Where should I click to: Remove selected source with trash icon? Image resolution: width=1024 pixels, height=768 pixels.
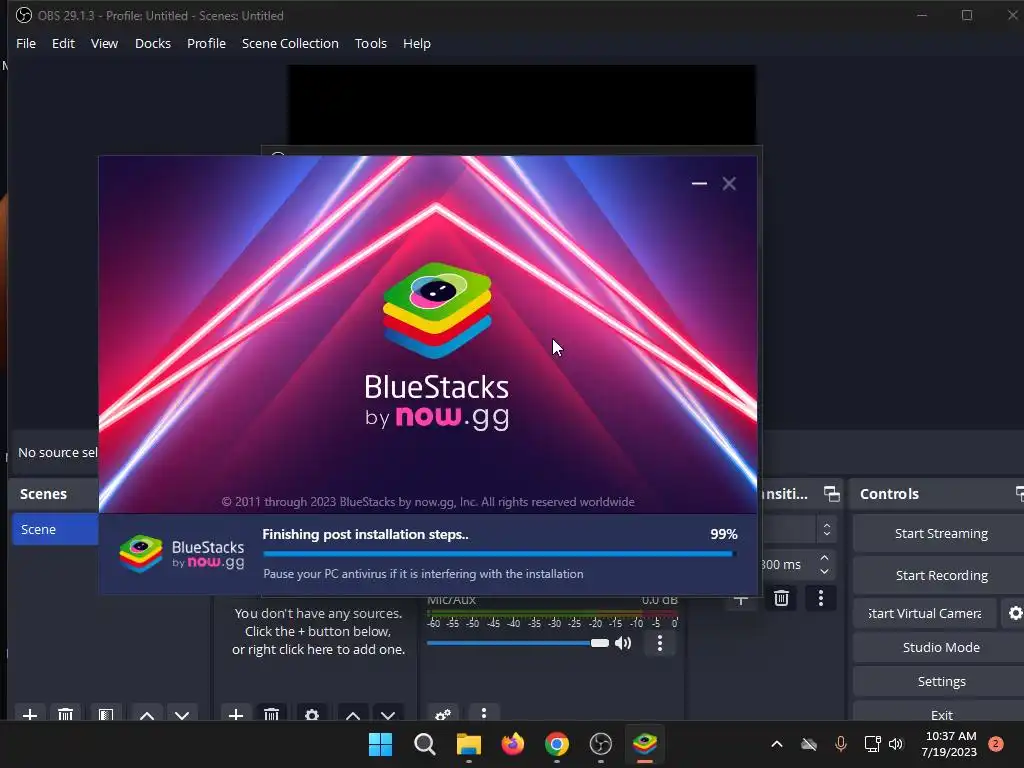pos(271,715)
